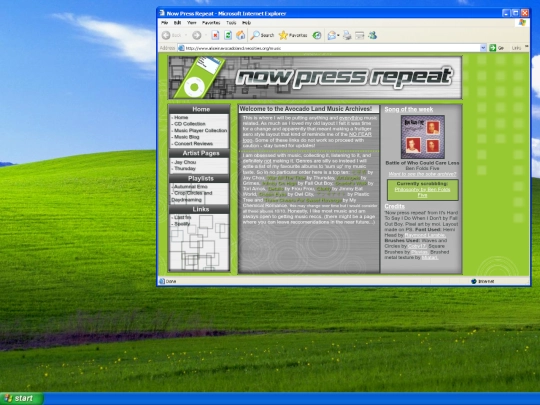Image resolution: width=540 pixels, height=405 pixels.
Task: Click the page icon in the address bar
Action: point(181,48)
